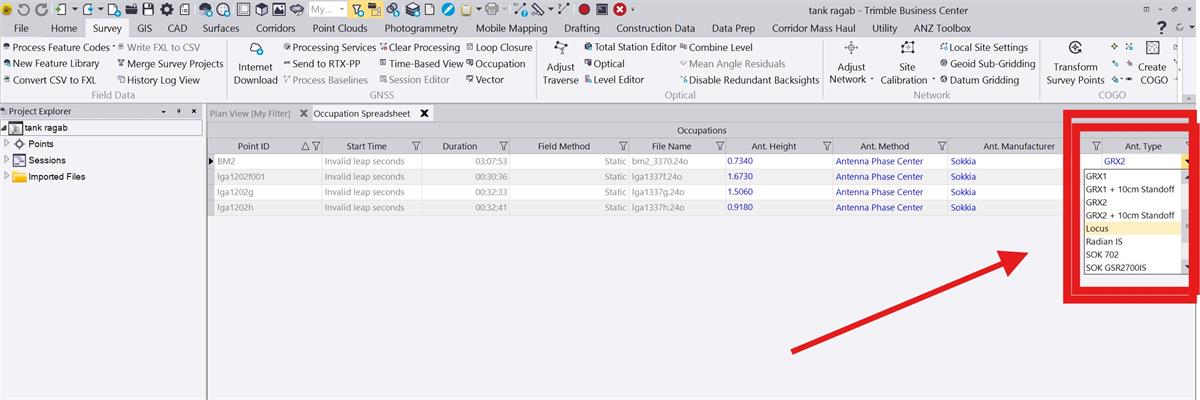Click Merge Survey Projects
This screenshot has width=1200, height=400.
tap(170, 63)
